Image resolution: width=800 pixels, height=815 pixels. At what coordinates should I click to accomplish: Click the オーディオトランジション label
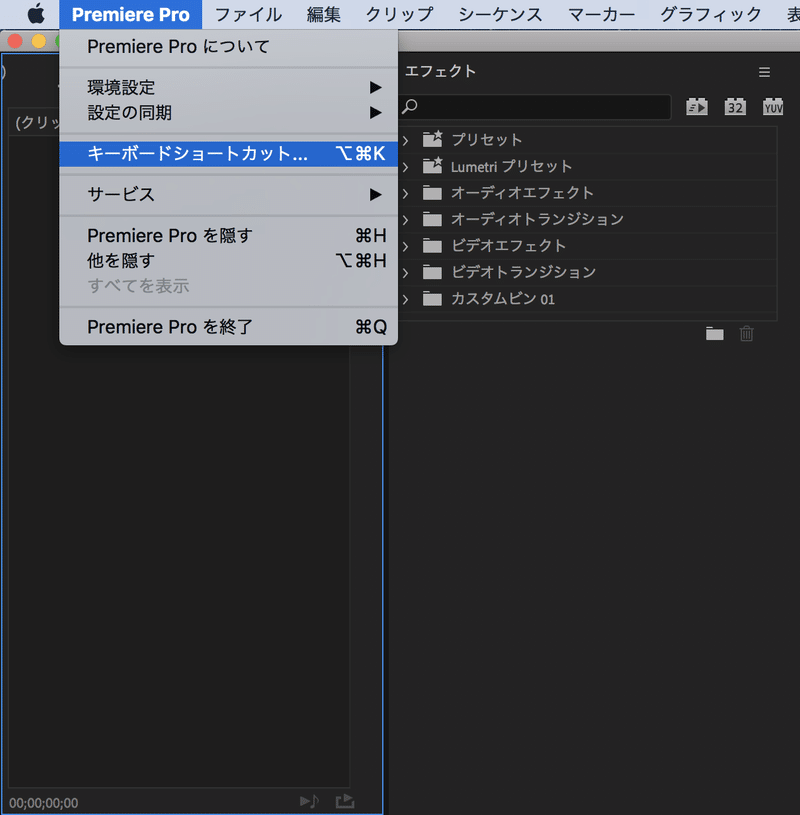coord(537,219)
